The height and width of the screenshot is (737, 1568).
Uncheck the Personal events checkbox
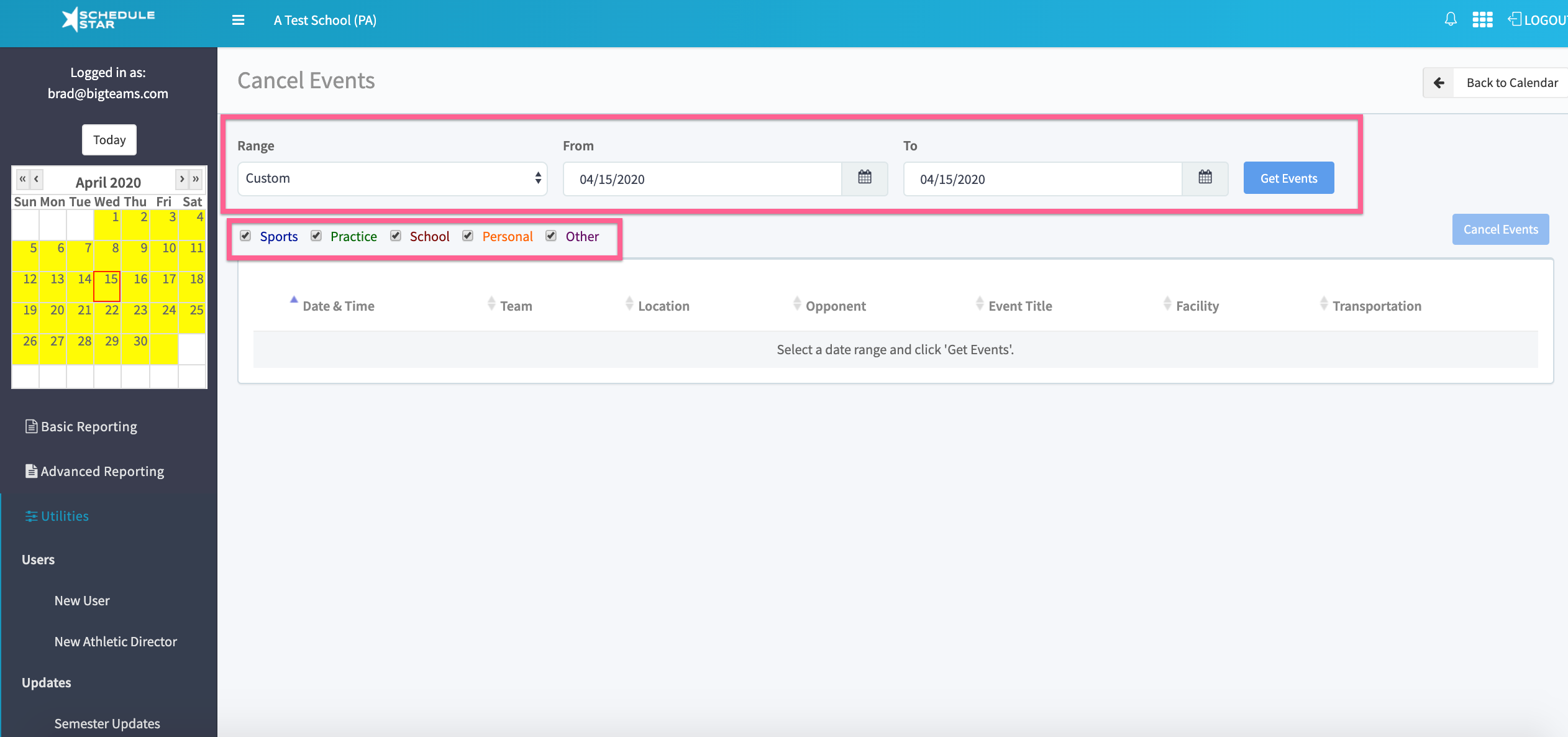468,236
